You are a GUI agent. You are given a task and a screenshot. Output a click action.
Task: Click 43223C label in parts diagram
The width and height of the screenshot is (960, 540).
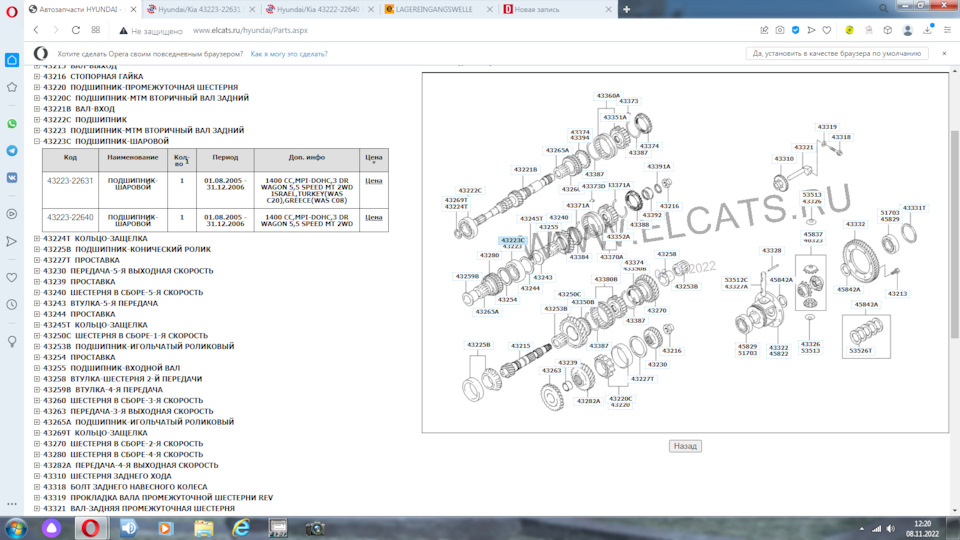512,241
